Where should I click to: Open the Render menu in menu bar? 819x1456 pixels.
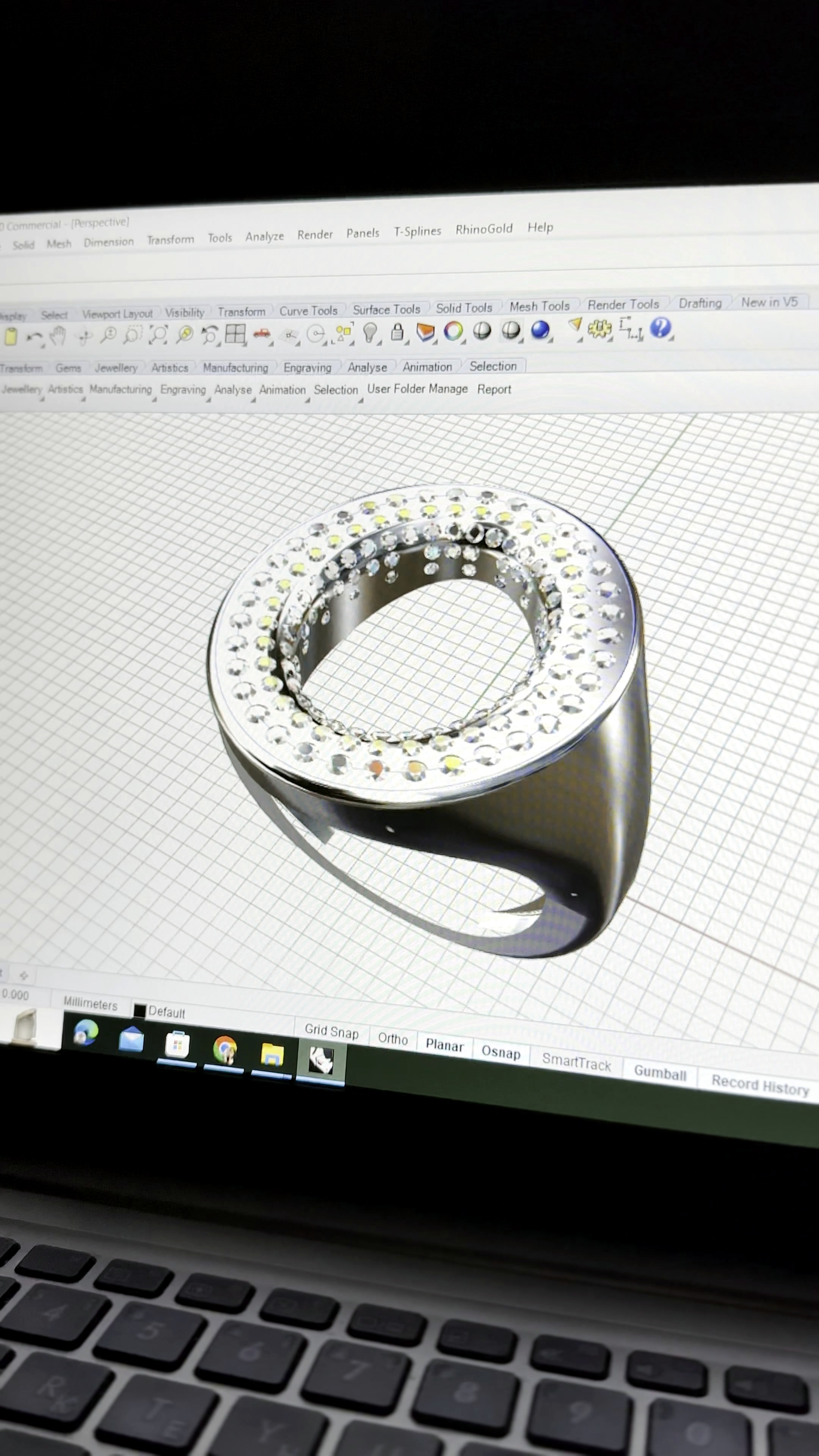tap(315, 235)
